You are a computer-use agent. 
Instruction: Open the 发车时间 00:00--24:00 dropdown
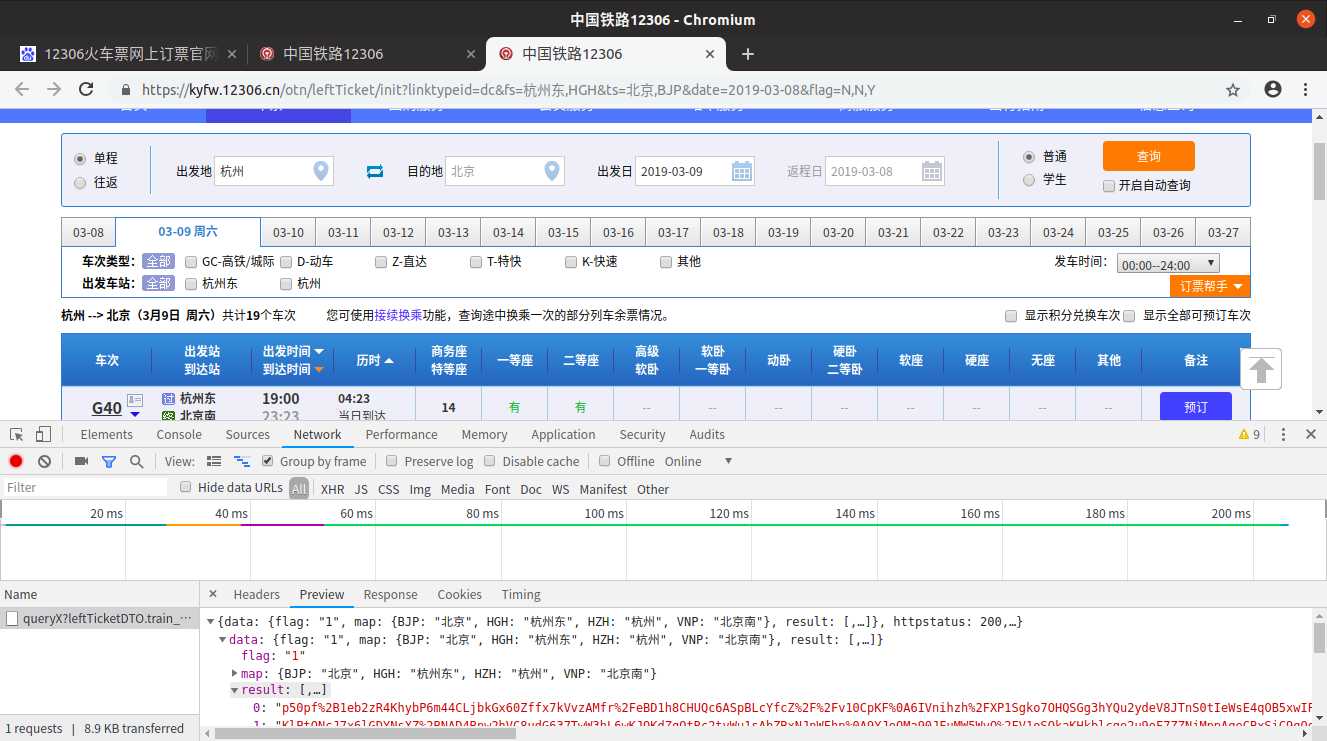(1168, 264)
